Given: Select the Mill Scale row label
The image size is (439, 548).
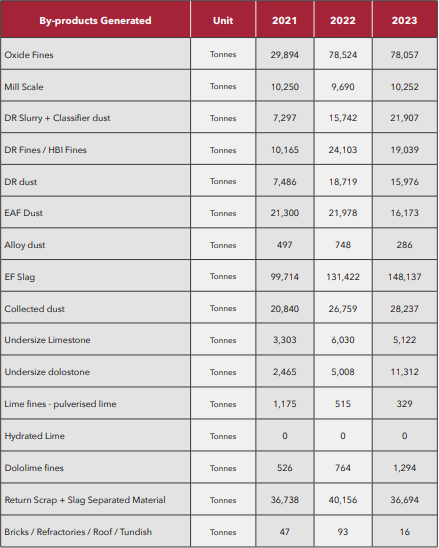Looking at the screenshot, I should (24, 87).
